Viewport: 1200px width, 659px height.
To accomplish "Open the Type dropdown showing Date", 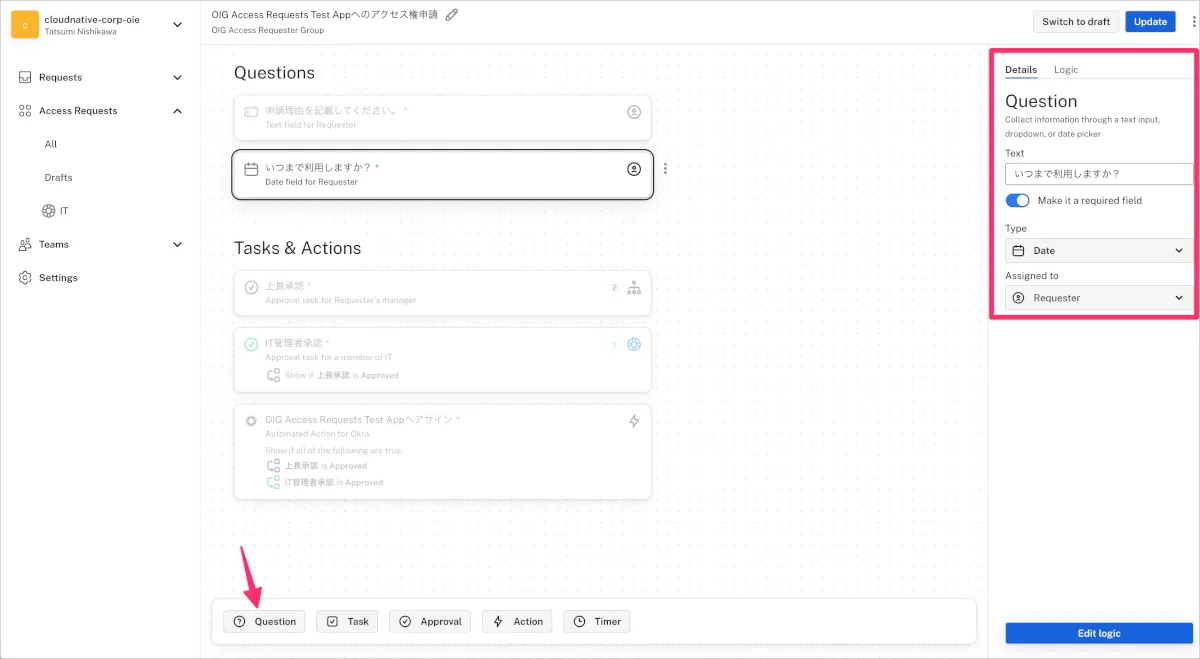I will [1098, 251].
